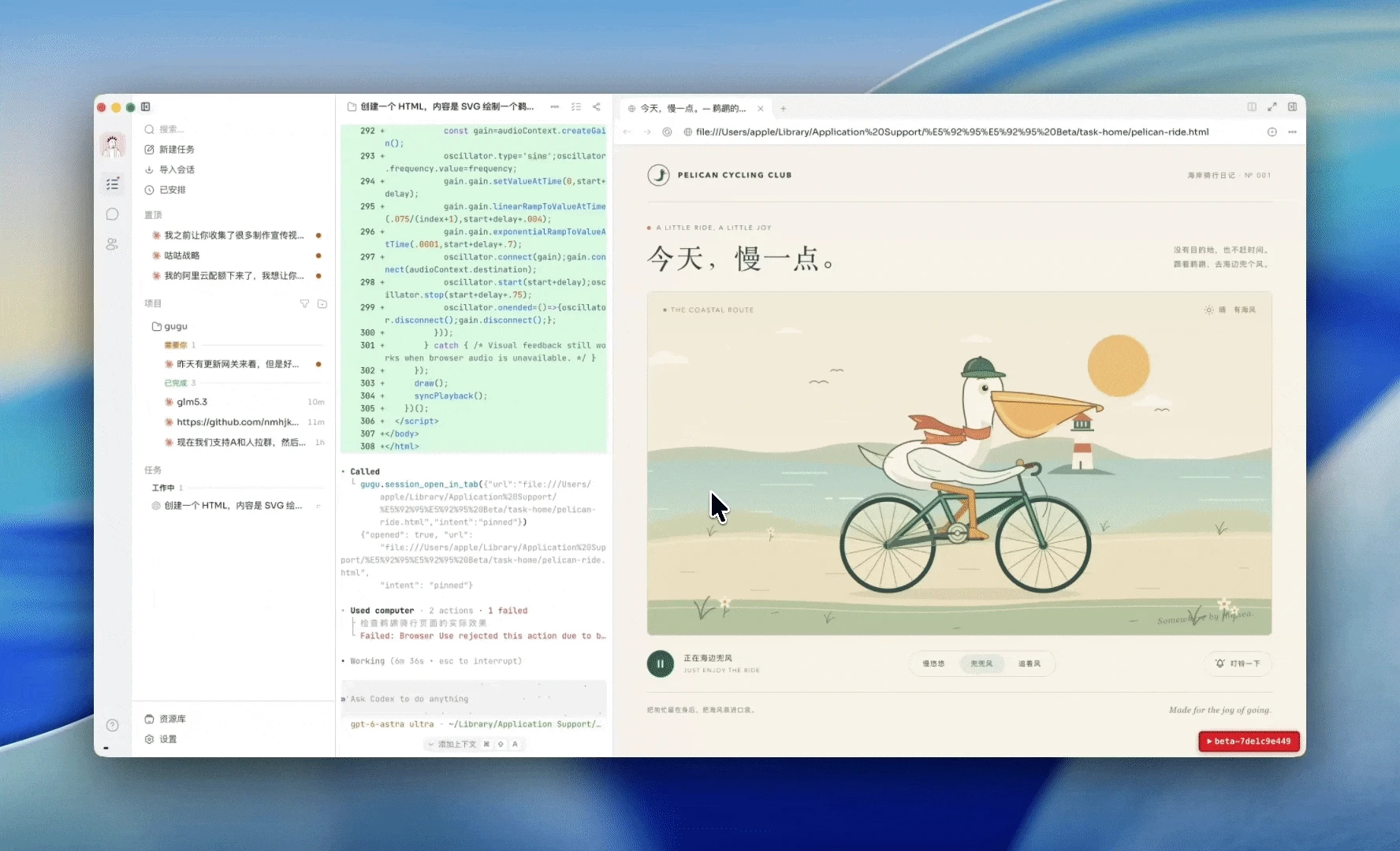
Task: Go forward in the embedded browser
Action: point(647,132)
